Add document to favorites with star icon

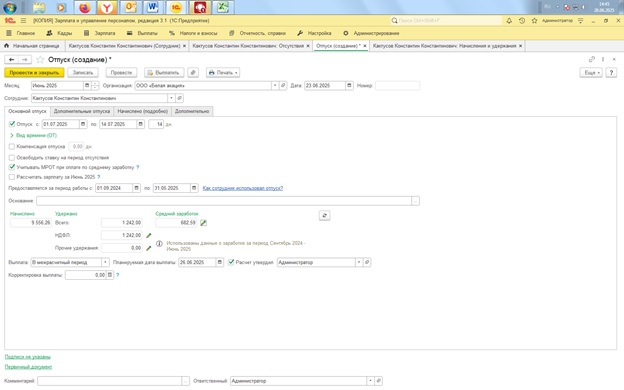click(40, 60)
